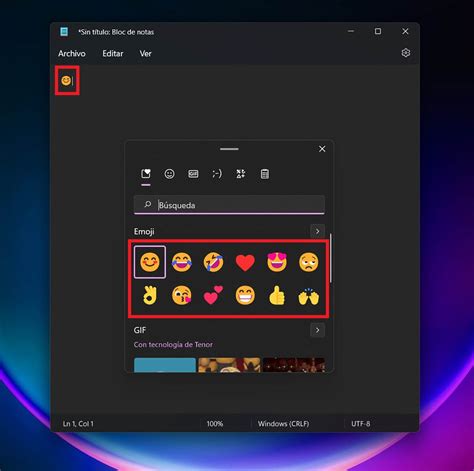Insert the OK hand emoji
This screenshot has width=474, height=471.
point(150,295)
